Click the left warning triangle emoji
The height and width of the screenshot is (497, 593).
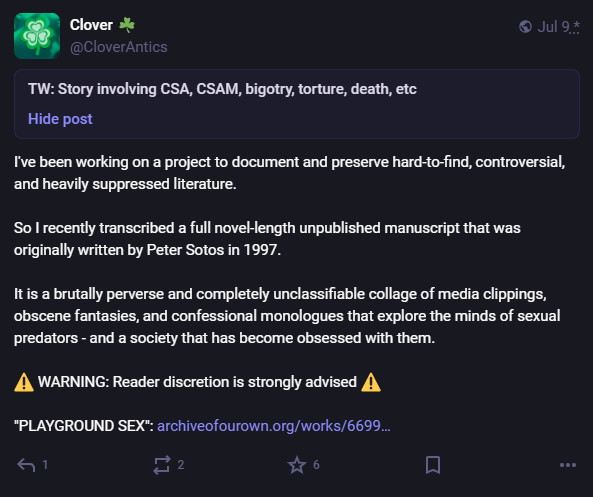24,382
